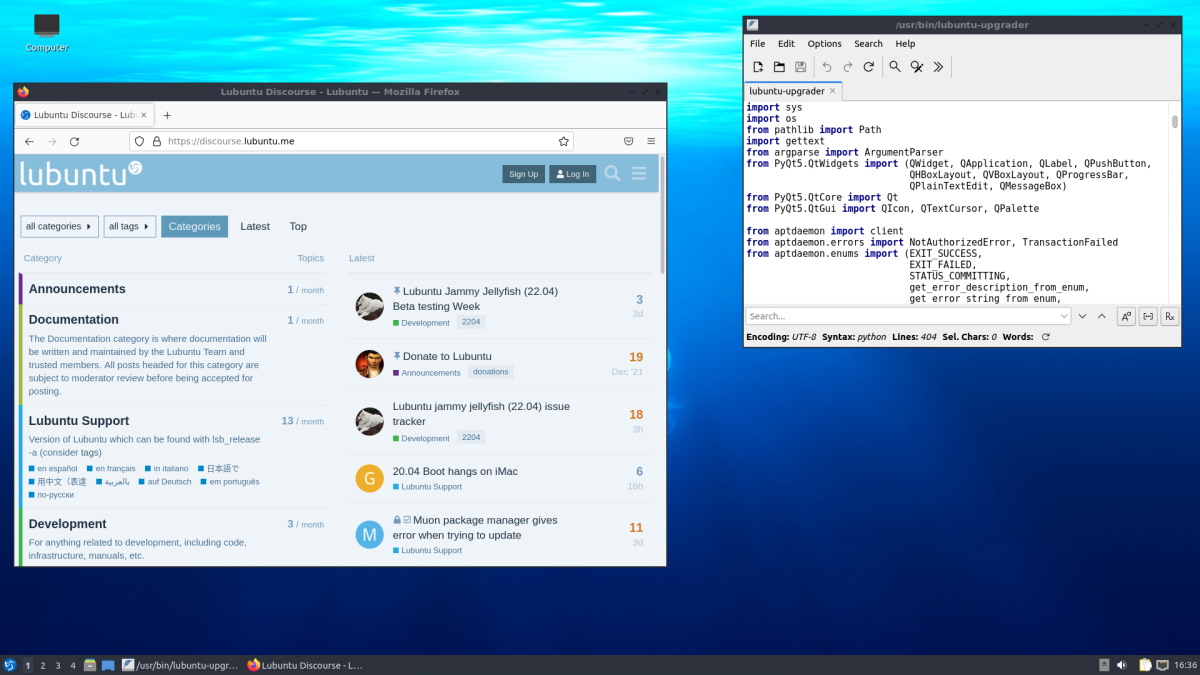
Task: Open the all tags dropdown
Action: tap(129, 226)
